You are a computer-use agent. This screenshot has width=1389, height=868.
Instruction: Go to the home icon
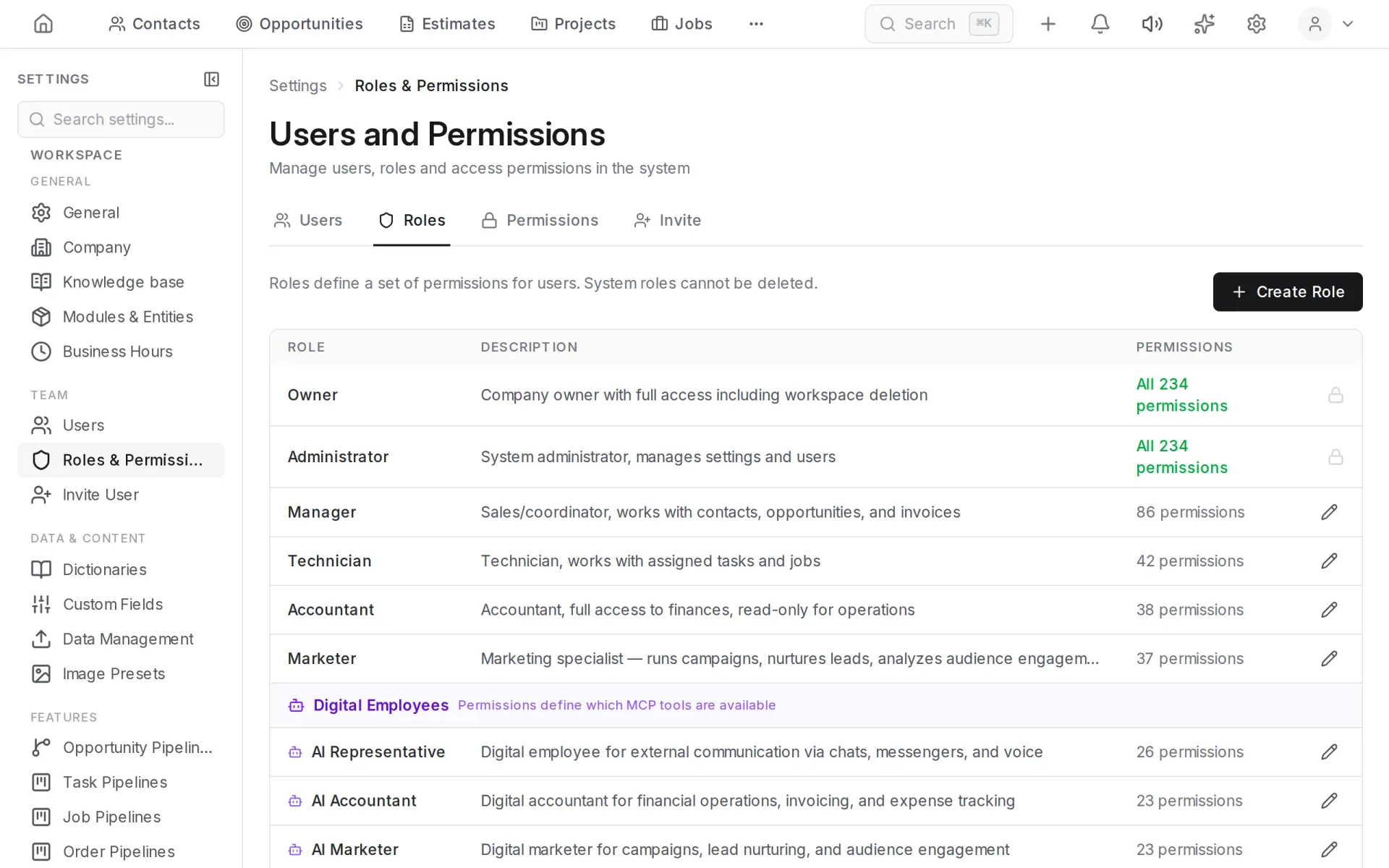43,24
